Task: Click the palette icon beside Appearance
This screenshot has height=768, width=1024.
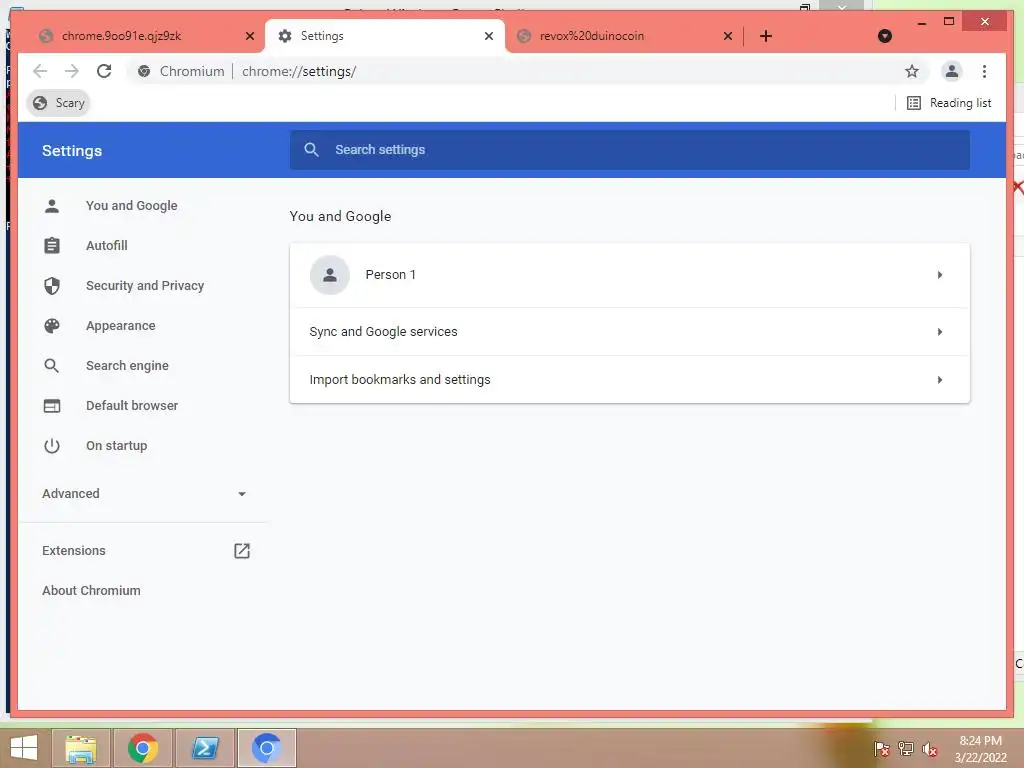Action: tap(52, 325)
